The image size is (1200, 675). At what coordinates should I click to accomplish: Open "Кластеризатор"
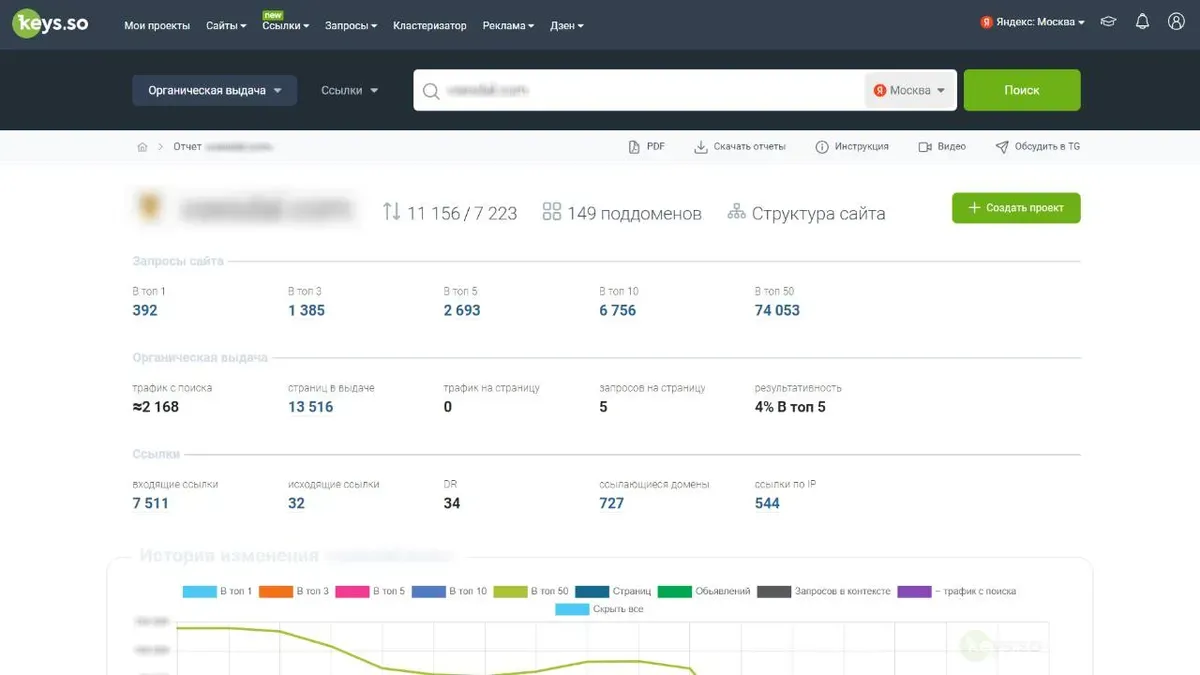(x=430, y=26)
